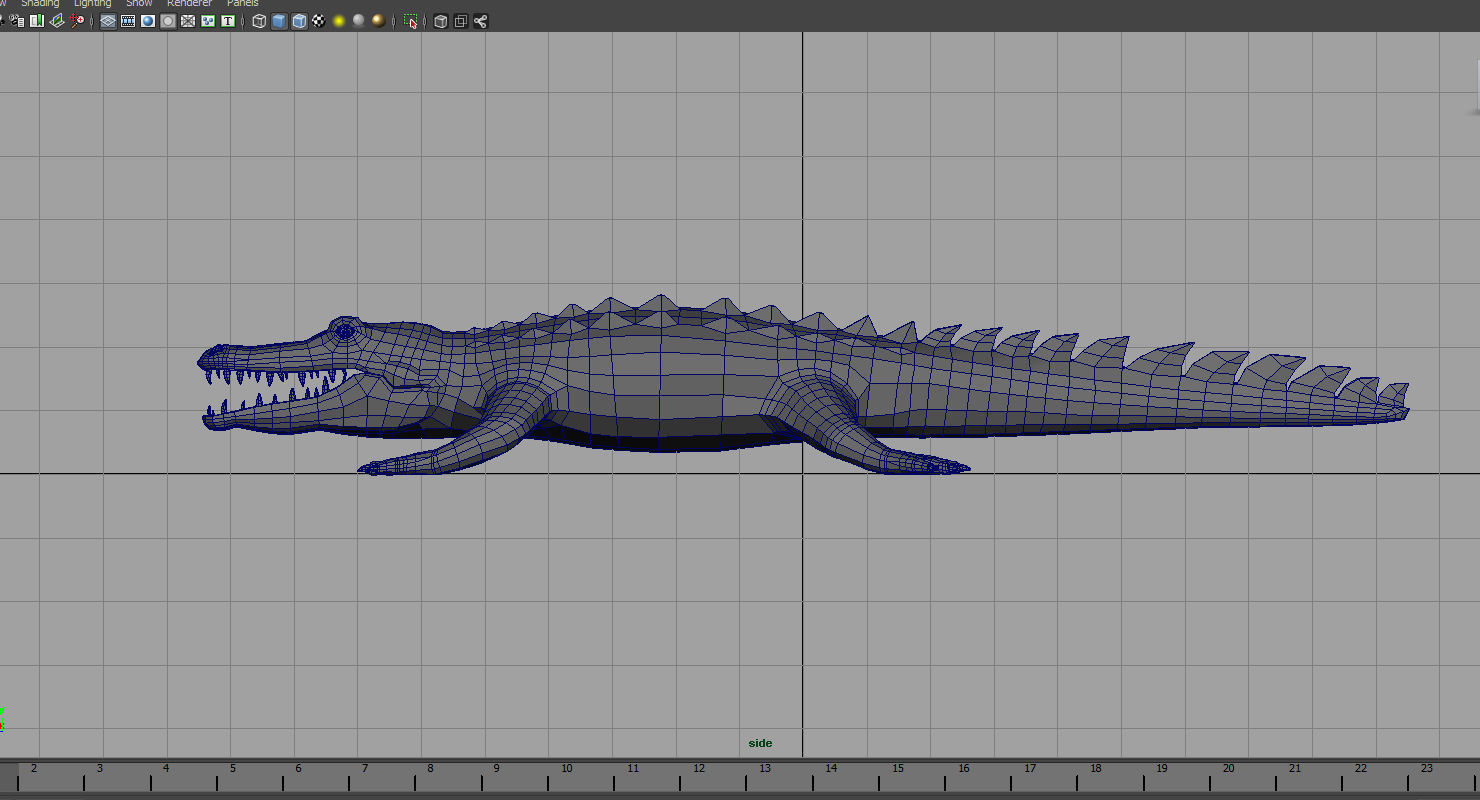
Task: Toggle the film gate overlay
Action: click(x=128, y=21)
